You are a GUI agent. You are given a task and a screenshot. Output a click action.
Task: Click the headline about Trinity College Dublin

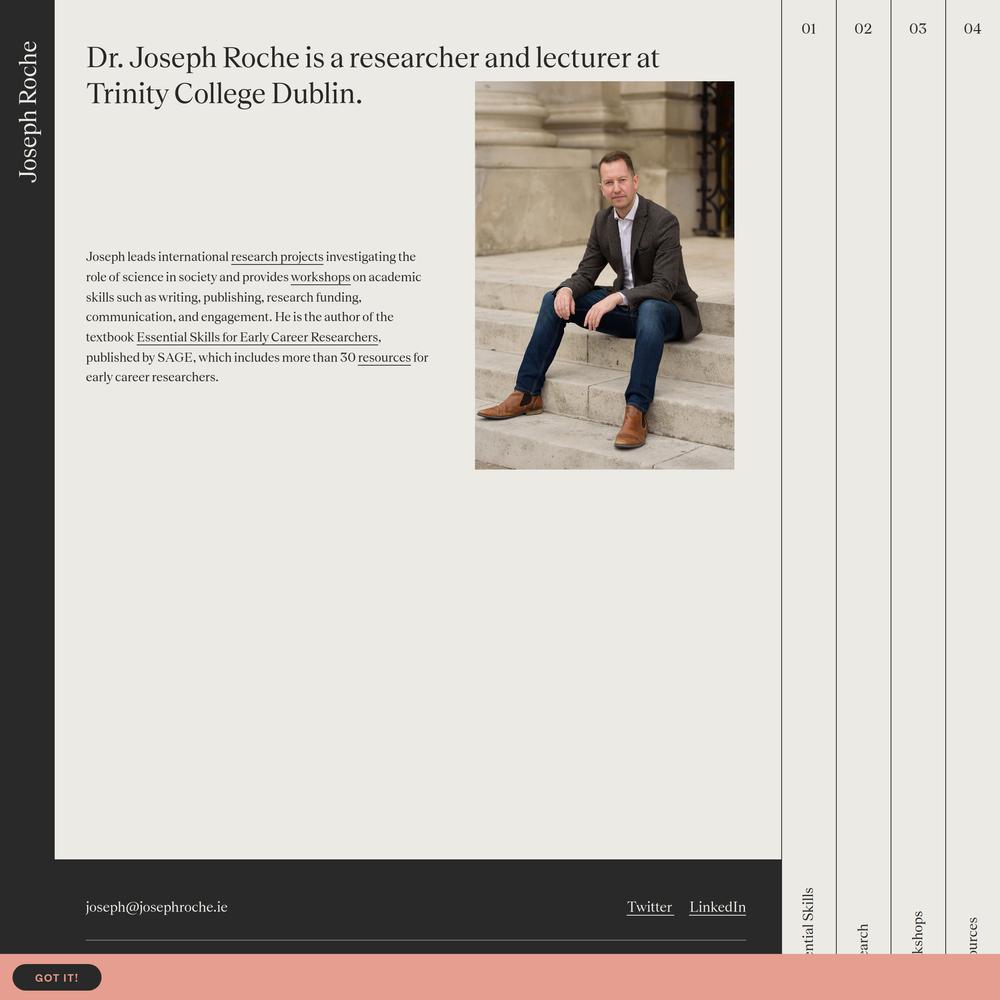(x=372, y=75)
